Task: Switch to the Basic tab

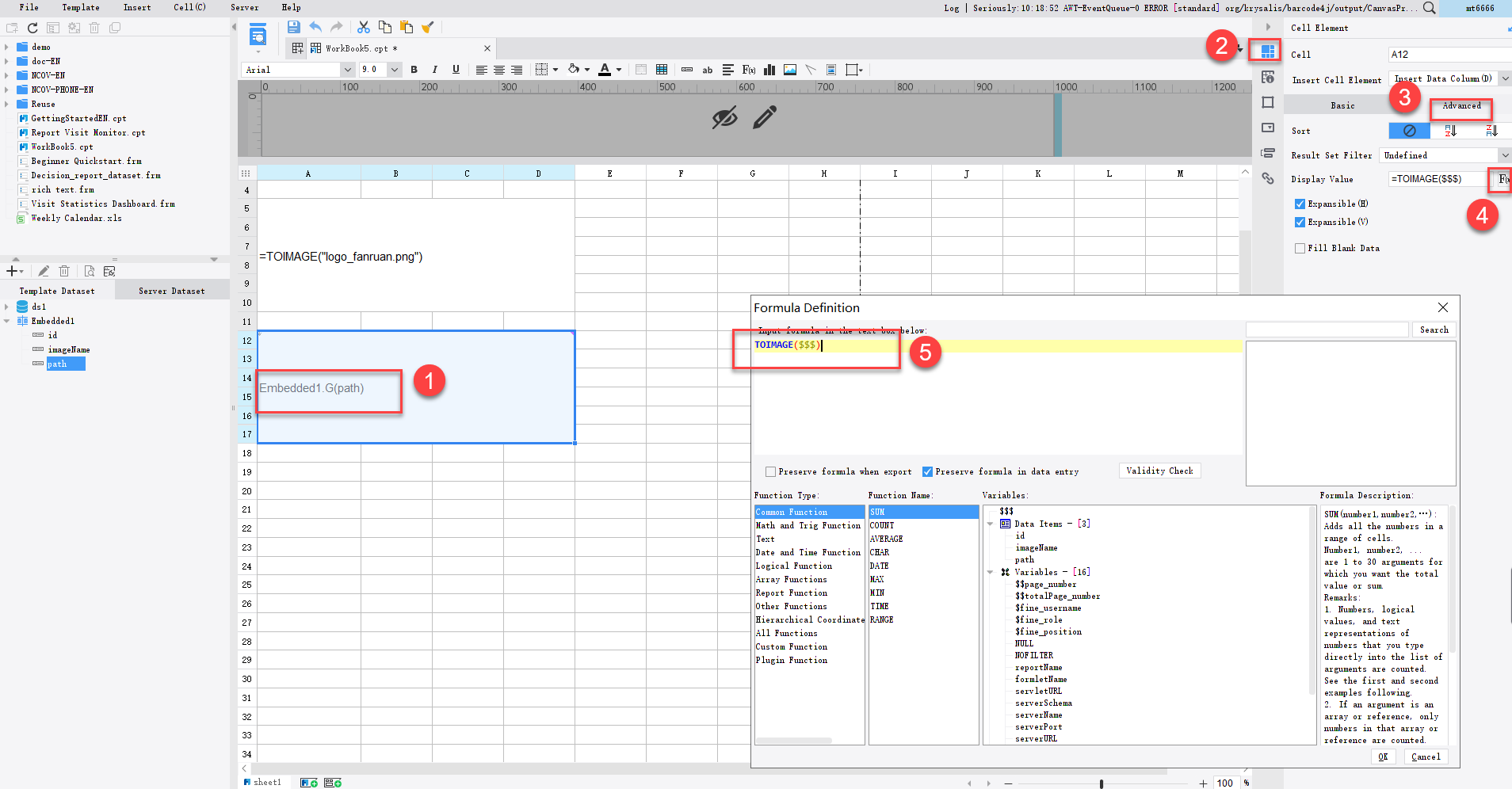Action: tap(1345, 105)
